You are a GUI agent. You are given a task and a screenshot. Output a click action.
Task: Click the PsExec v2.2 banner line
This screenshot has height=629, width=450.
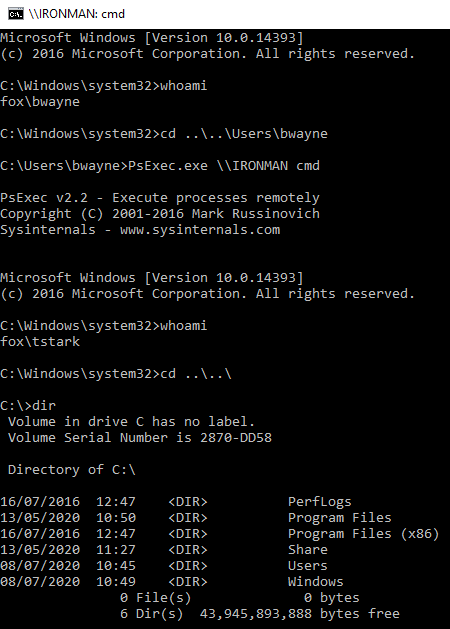(160, 198)
